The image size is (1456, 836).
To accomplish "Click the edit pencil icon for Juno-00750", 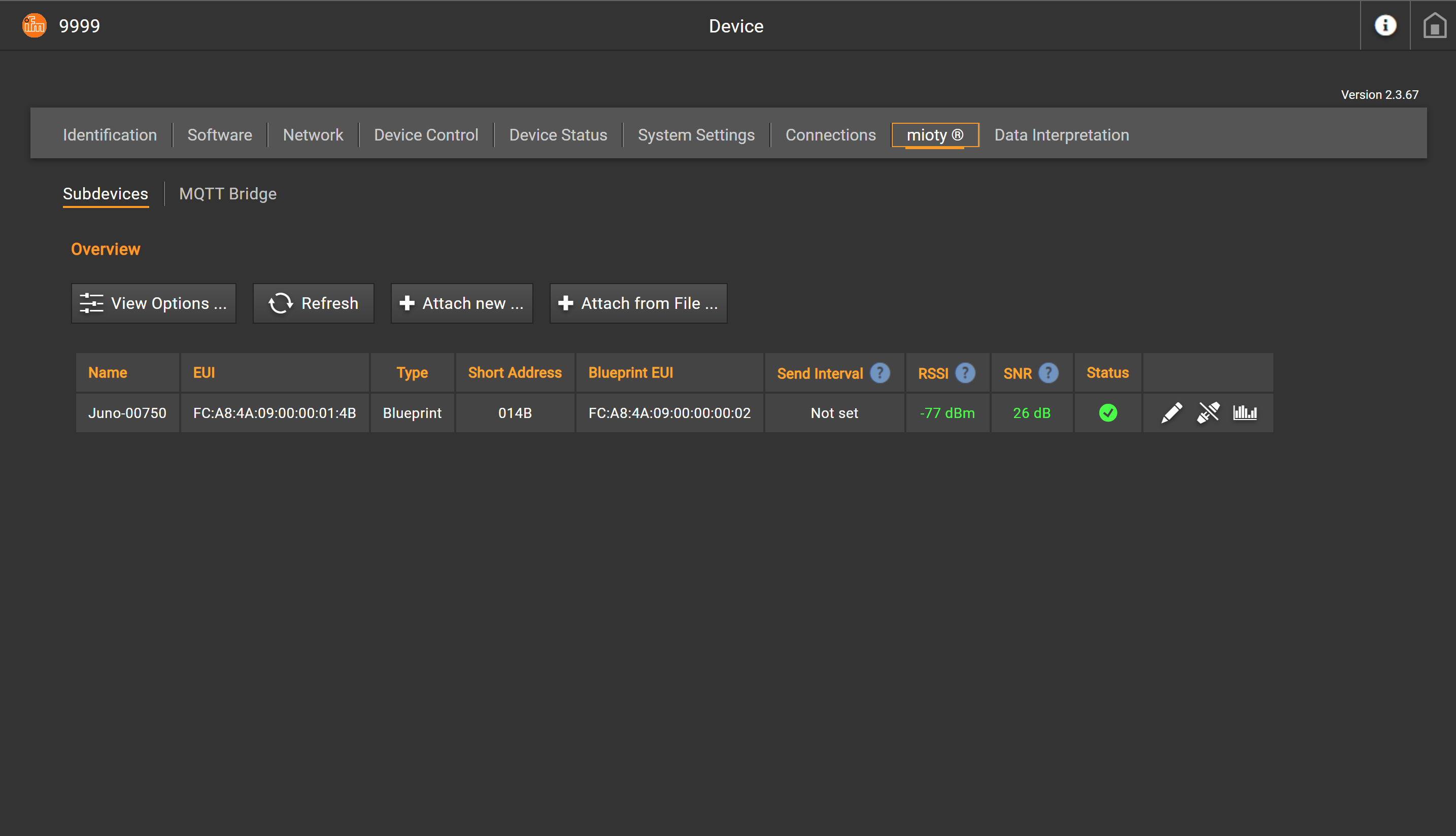I will (1171, 413).
